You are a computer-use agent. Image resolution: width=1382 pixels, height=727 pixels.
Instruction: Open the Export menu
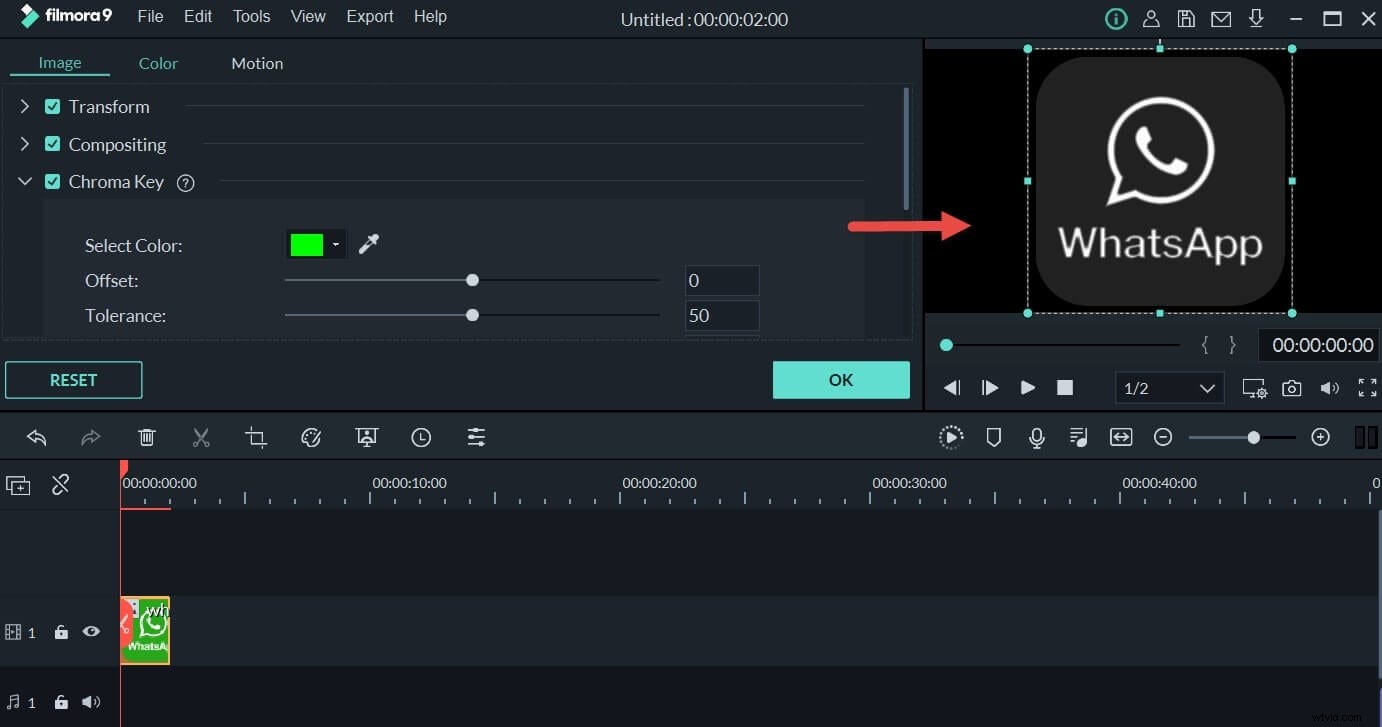tap(369, 16)
